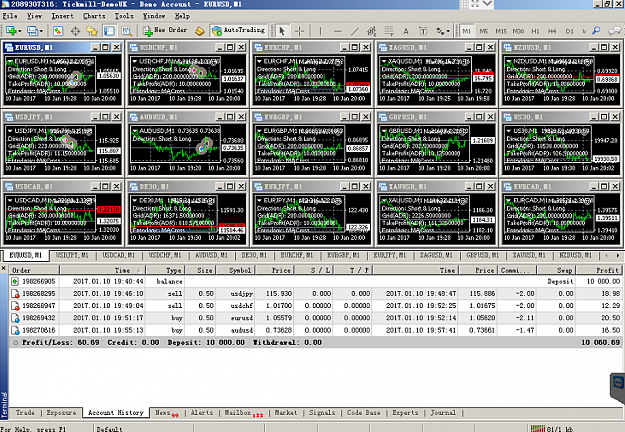Open the Mailbox terminal tab
Screen dimensions: 625x432
tap(244, 413)
